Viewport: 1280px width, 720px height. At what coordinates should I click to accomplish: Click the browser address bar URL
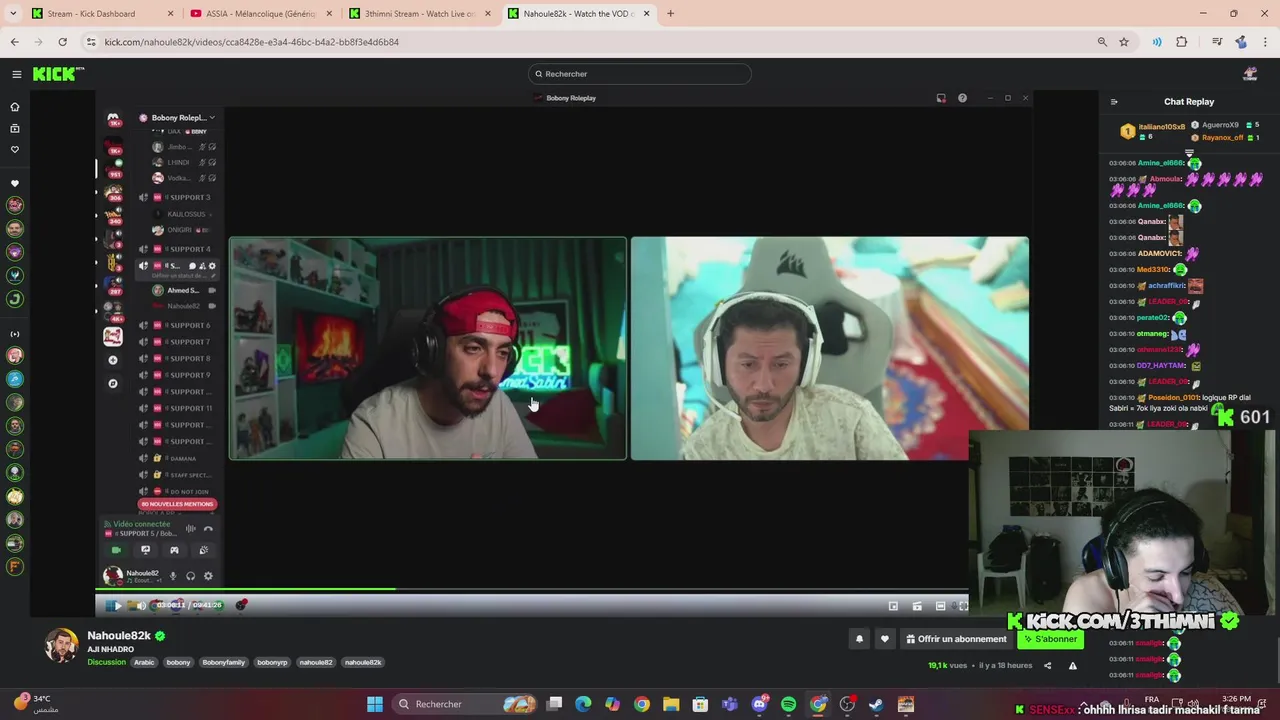[251, 42]
